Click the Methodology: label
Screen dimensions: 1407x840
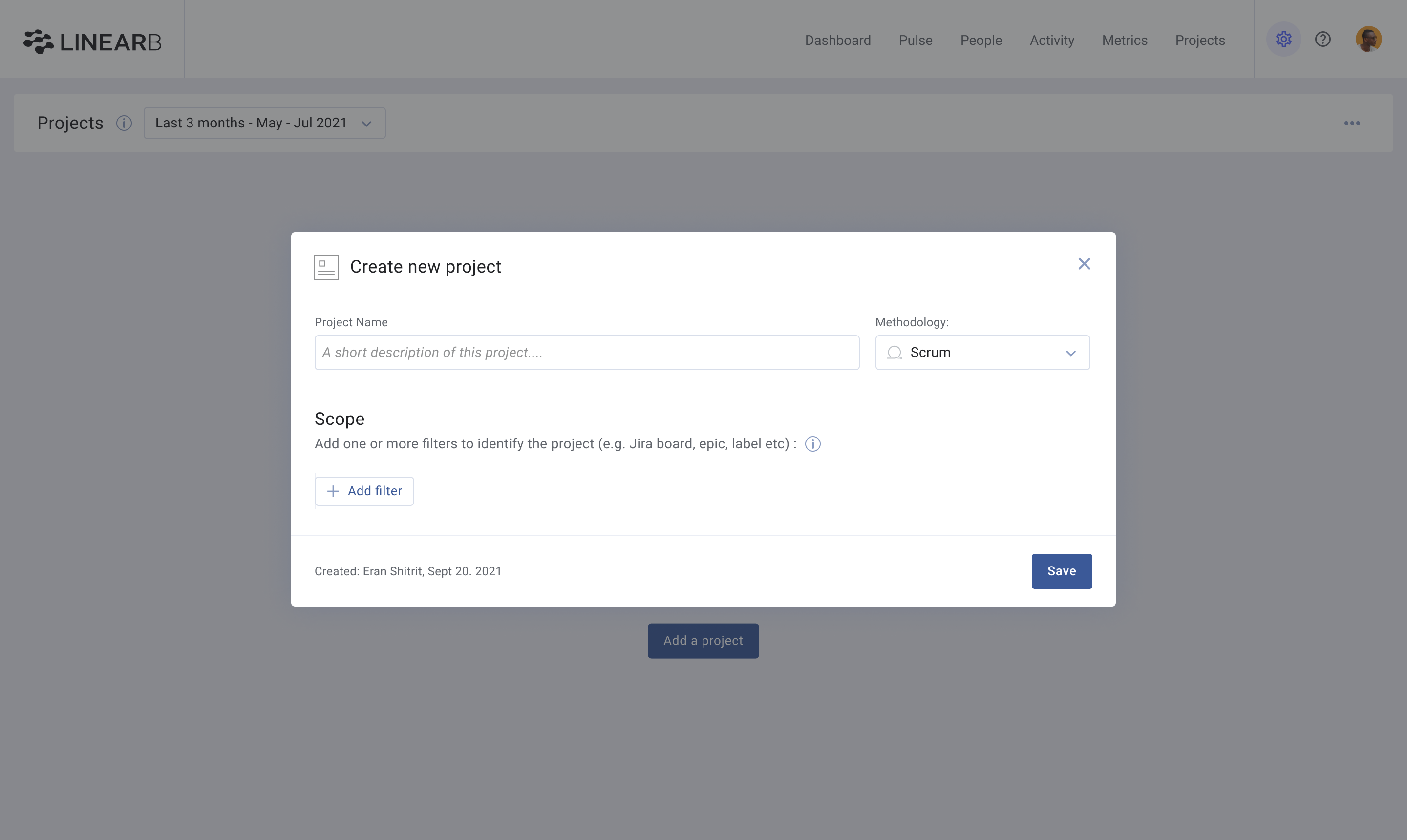click(x=912, y=322)
